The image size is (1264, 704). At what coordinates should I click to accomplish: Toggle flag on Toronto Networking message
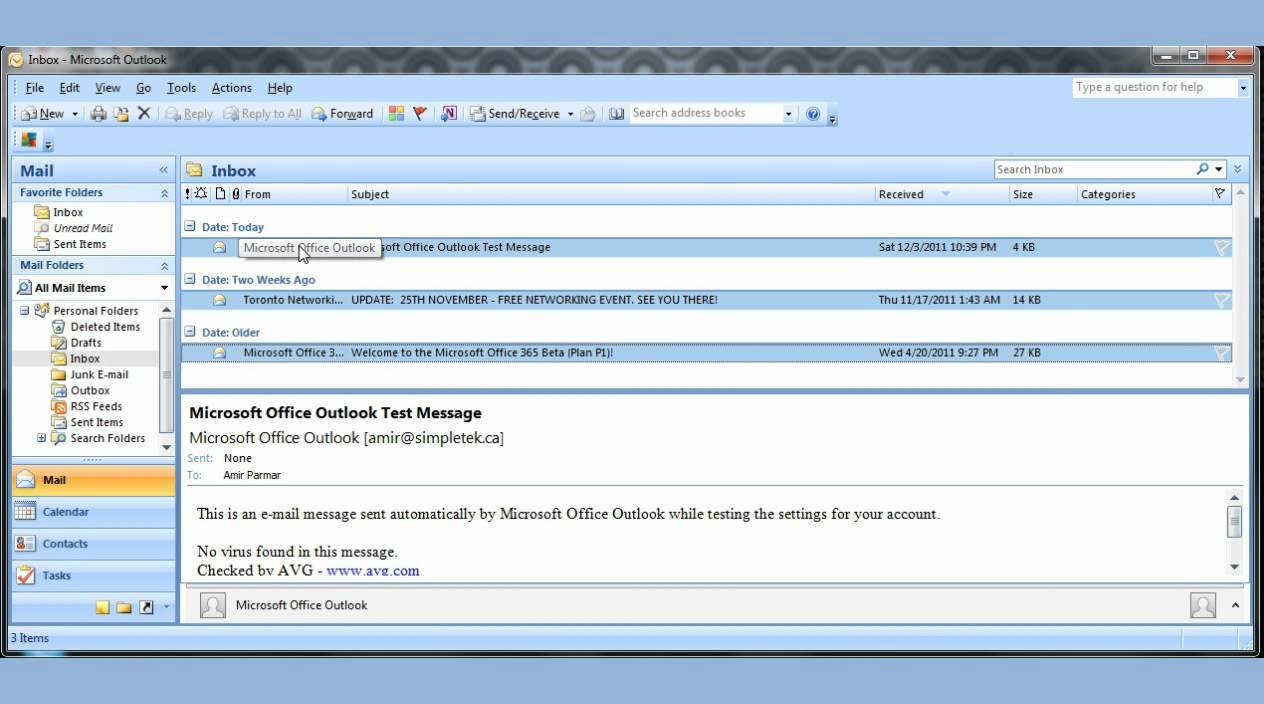pos(1221,300)
